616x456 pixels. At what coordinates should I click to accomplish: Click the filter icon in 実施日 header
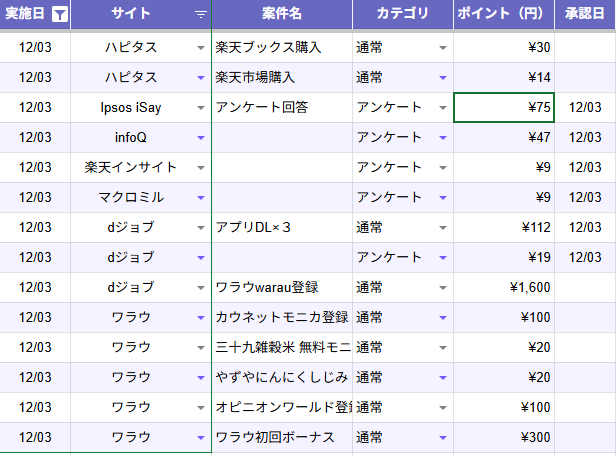[60, 15]
